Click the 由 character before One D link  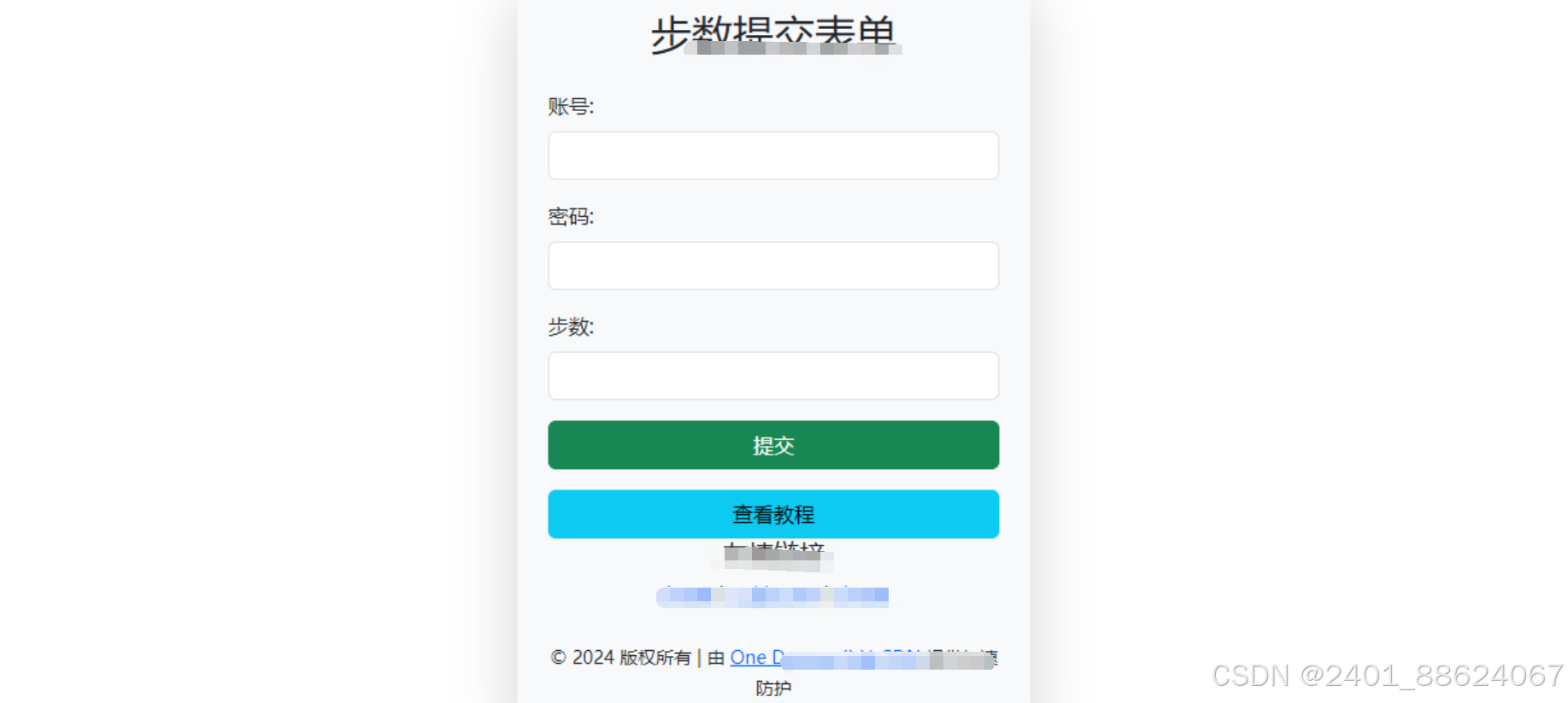coord(716,658)
